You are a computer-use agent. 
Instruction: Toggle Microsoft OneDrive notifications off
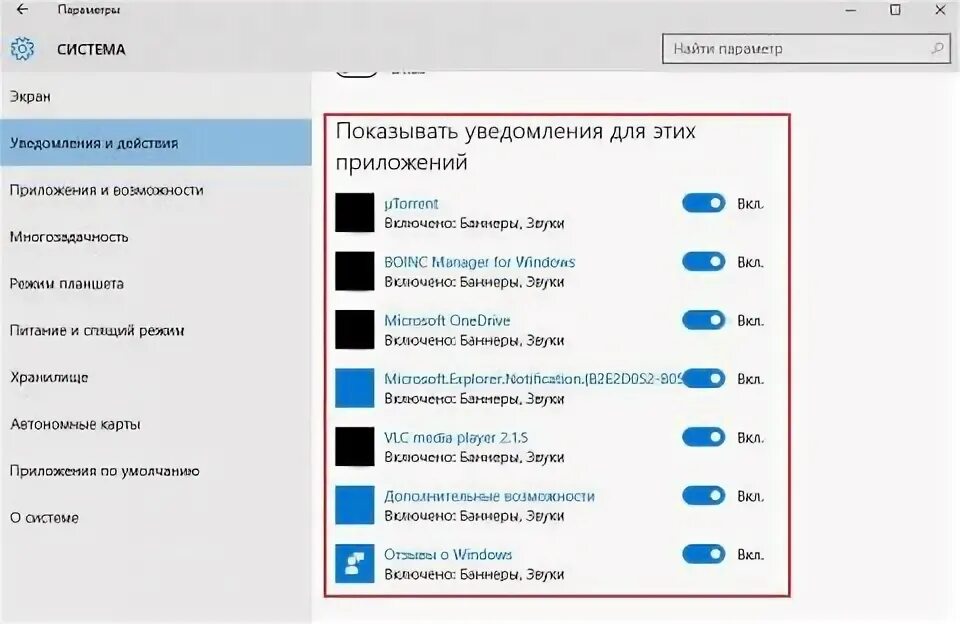[x=703, y=320]
